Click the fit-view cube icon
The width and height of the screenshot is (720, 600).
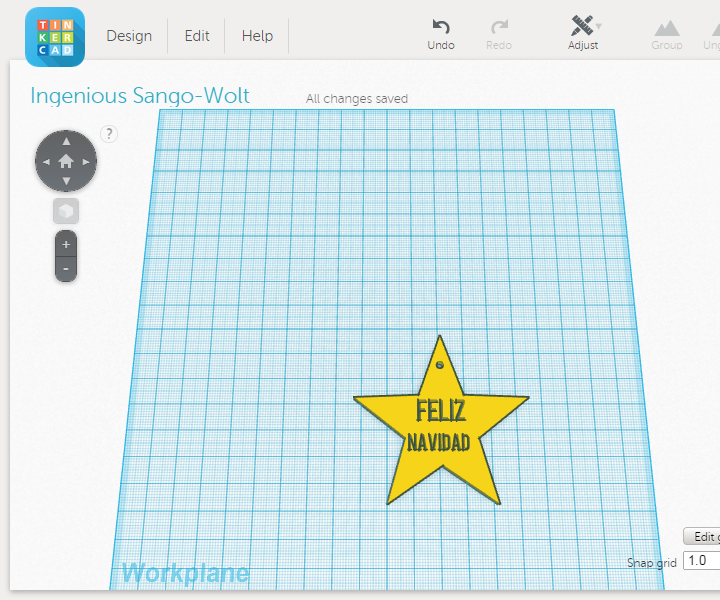(x=66, y=211)
